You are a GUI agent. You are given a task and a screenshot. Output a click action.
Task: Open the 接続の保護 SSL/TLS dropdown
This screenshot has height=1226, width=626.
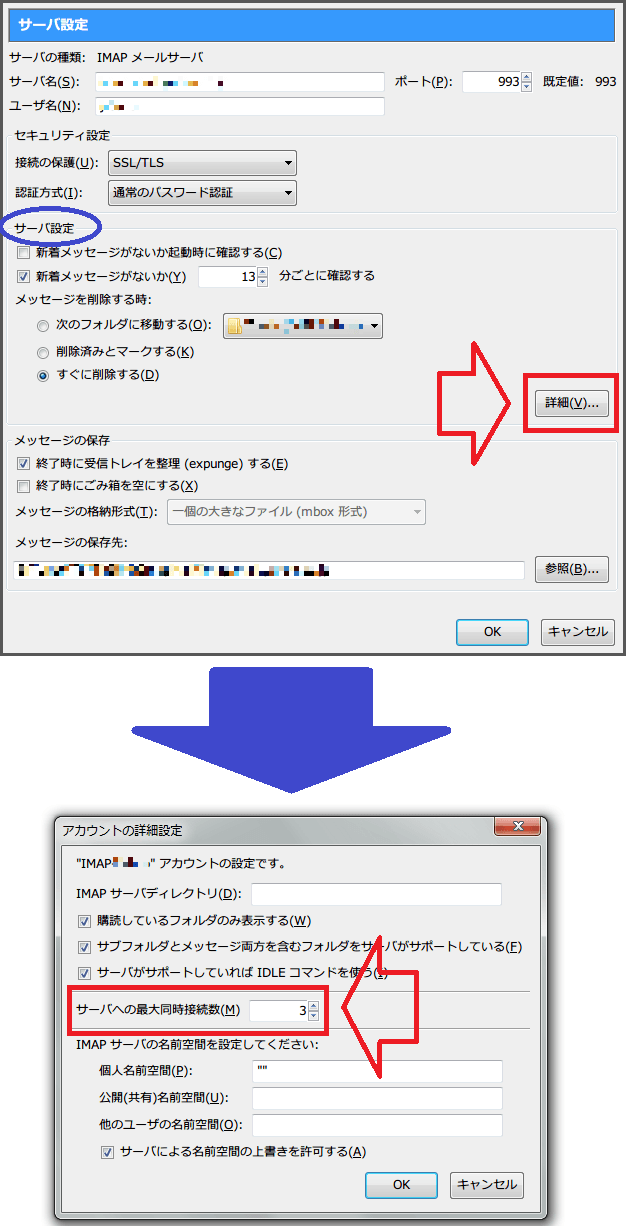202,163
